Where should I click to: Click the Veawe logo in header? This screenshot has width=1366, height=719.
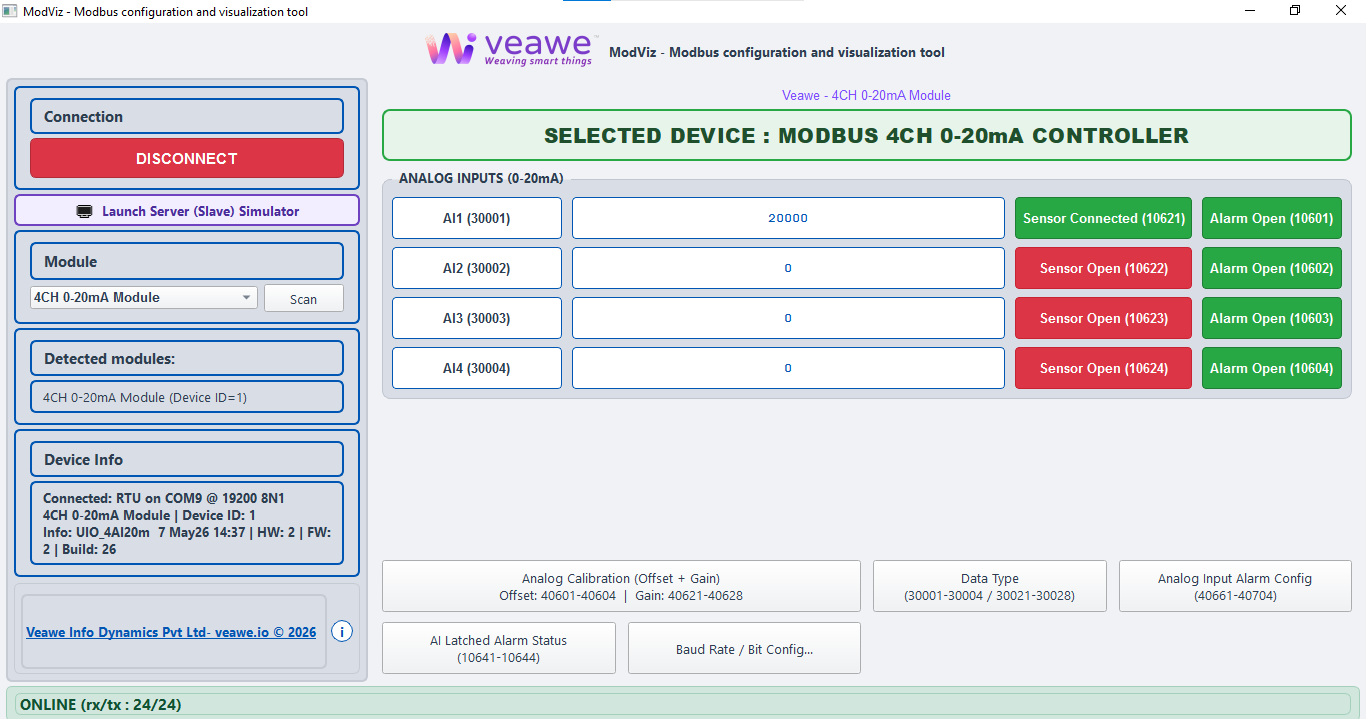coord(510,48)
